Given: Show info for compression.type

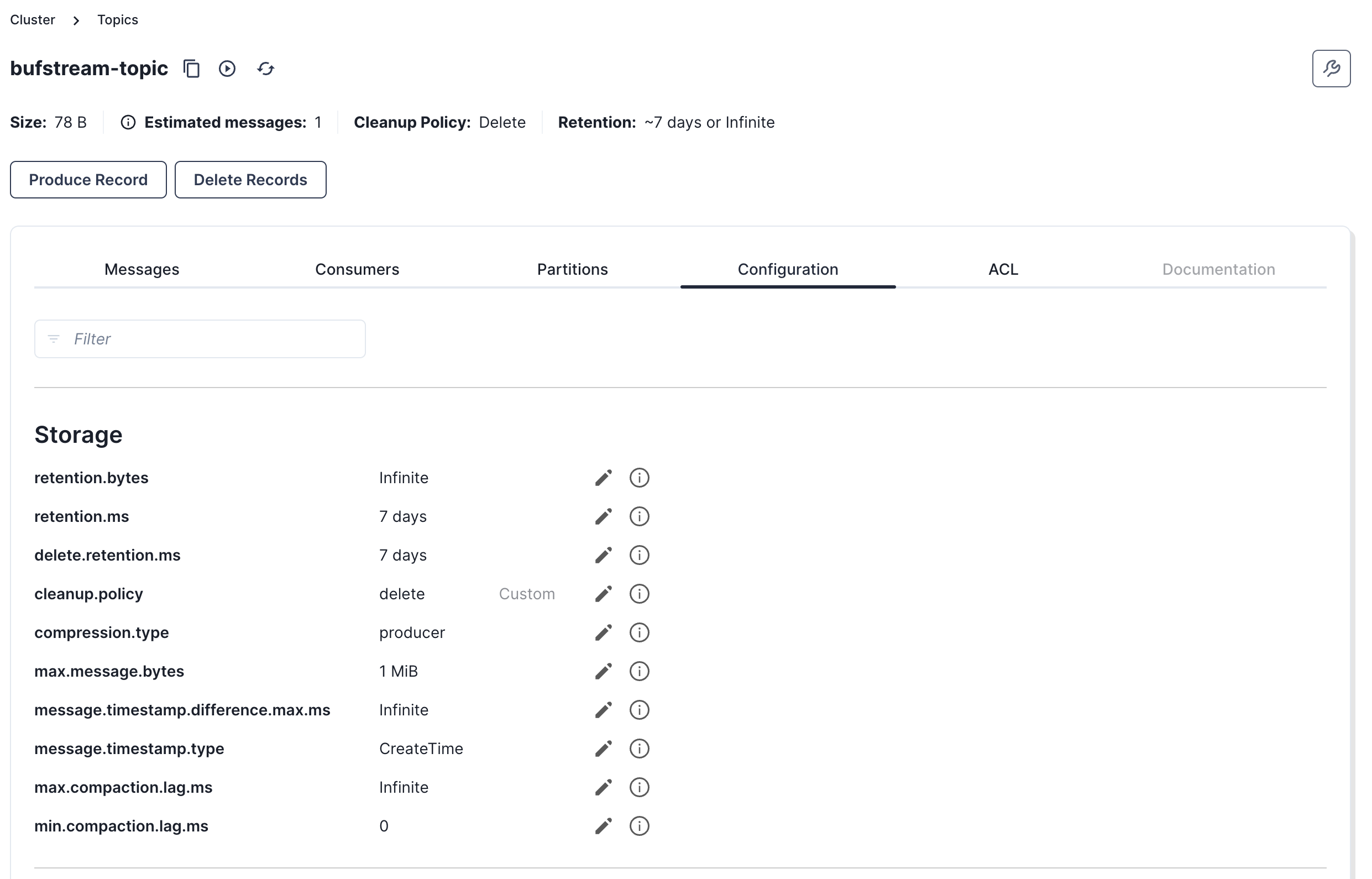Looking at the screenshot, I should tap(639, 632).
